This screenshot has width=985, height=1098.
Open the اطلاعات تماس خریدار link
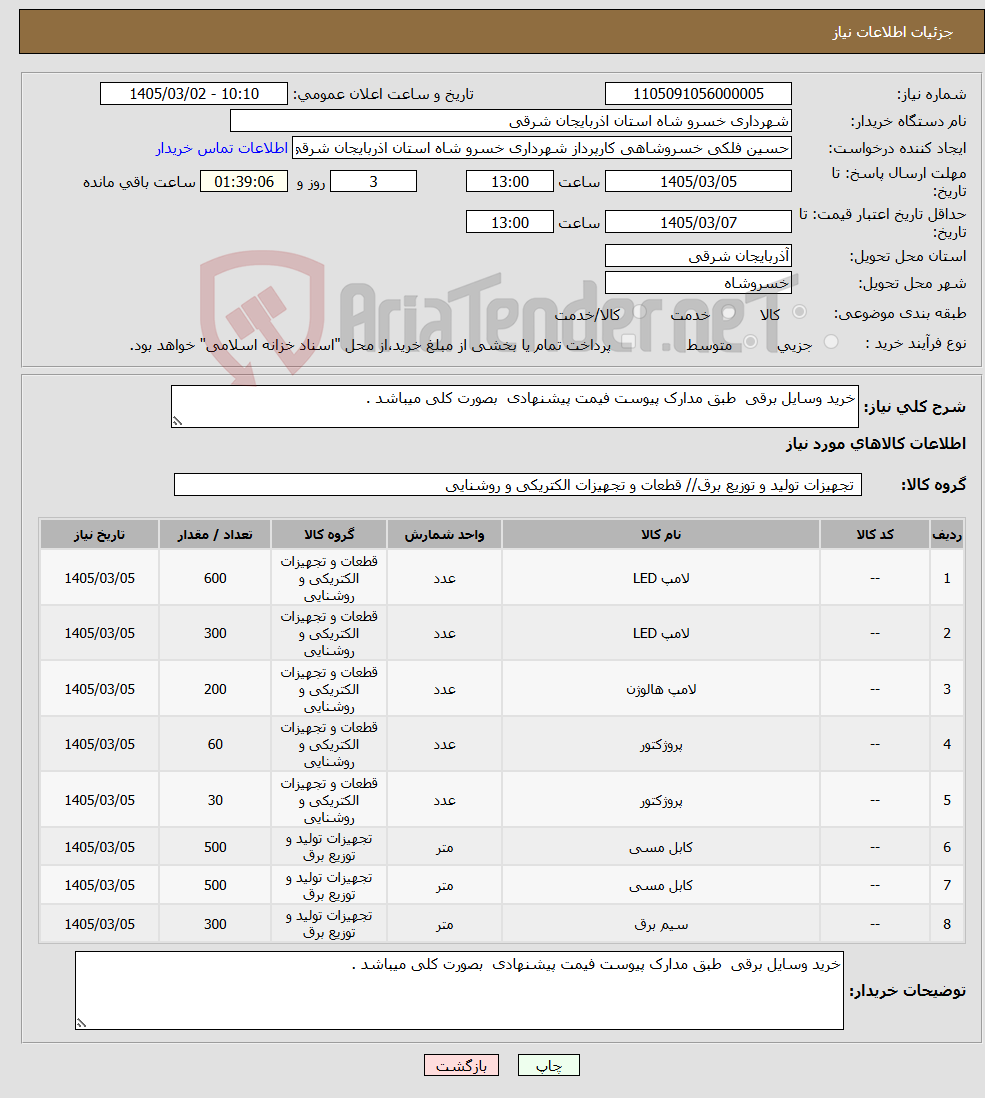click(x=222, y=148)
